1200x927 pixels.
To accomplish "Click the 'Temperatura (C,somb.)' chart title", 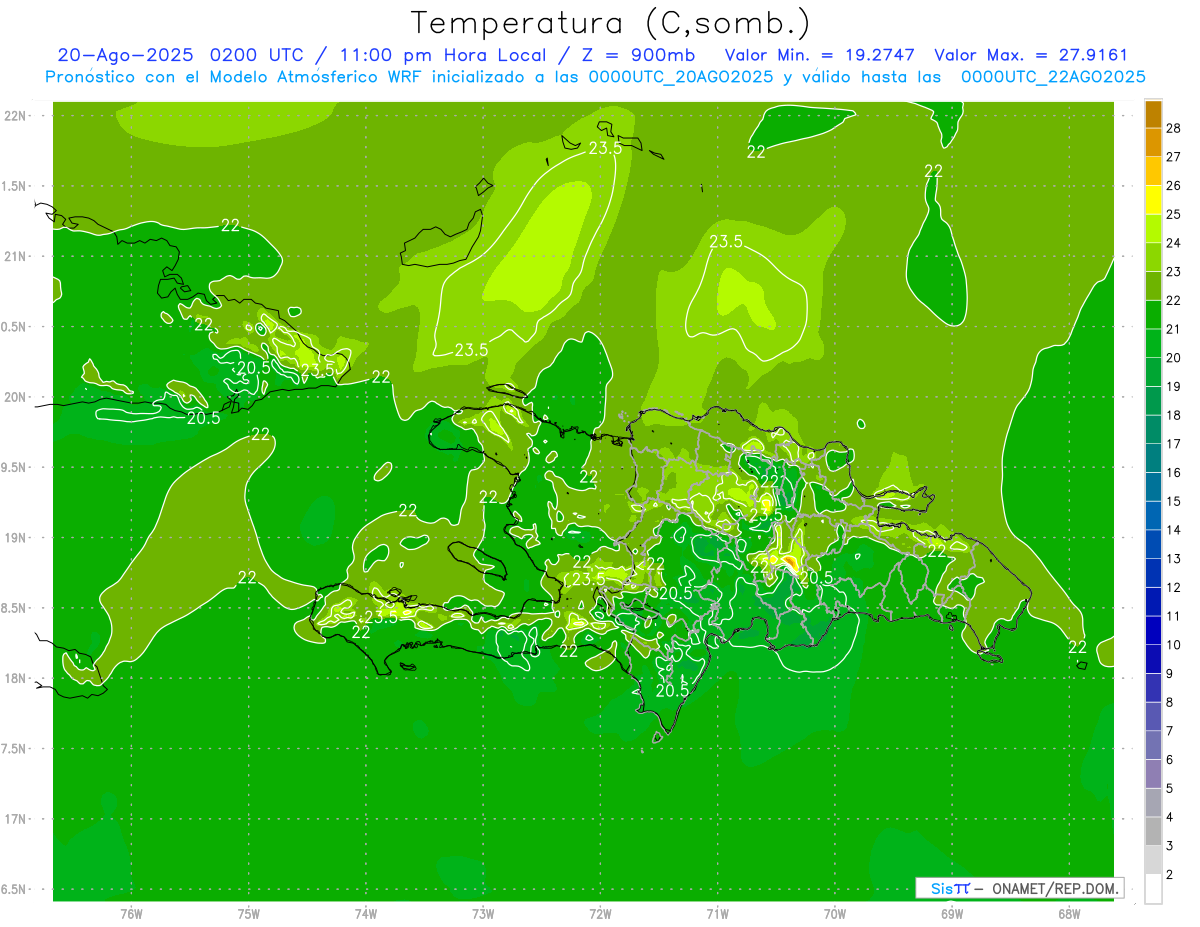I will (x=610, y=23).
